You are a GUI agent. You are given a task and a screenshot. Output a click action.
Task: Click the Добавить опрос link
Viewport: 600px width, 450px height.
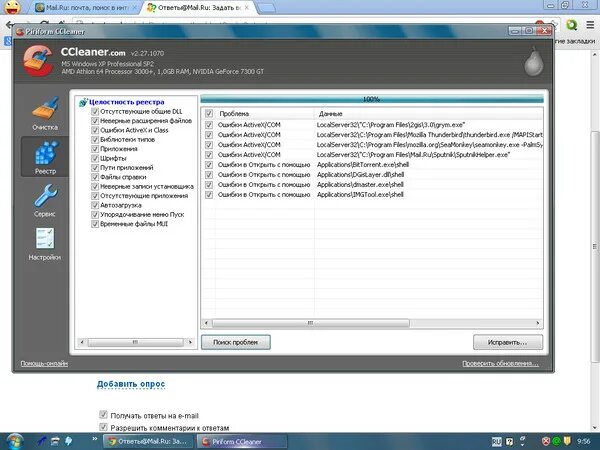click(131, 384)
